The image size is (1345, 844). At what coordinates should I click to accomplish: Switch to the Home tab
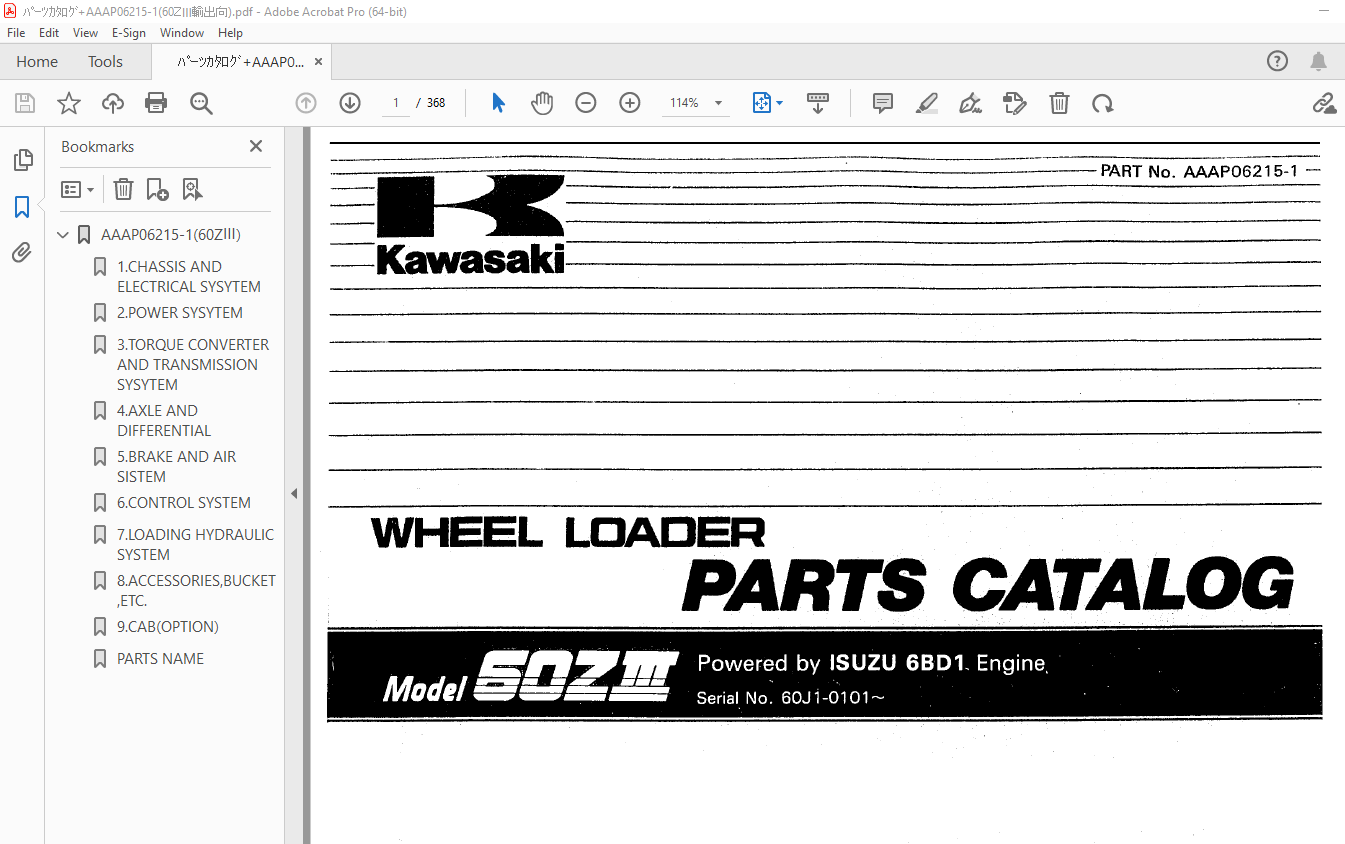coord(37,61)
